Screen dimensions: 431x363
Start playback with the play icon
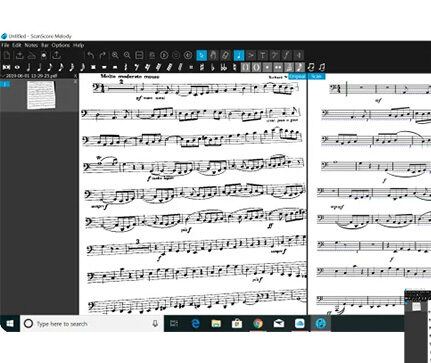(164, 55)
